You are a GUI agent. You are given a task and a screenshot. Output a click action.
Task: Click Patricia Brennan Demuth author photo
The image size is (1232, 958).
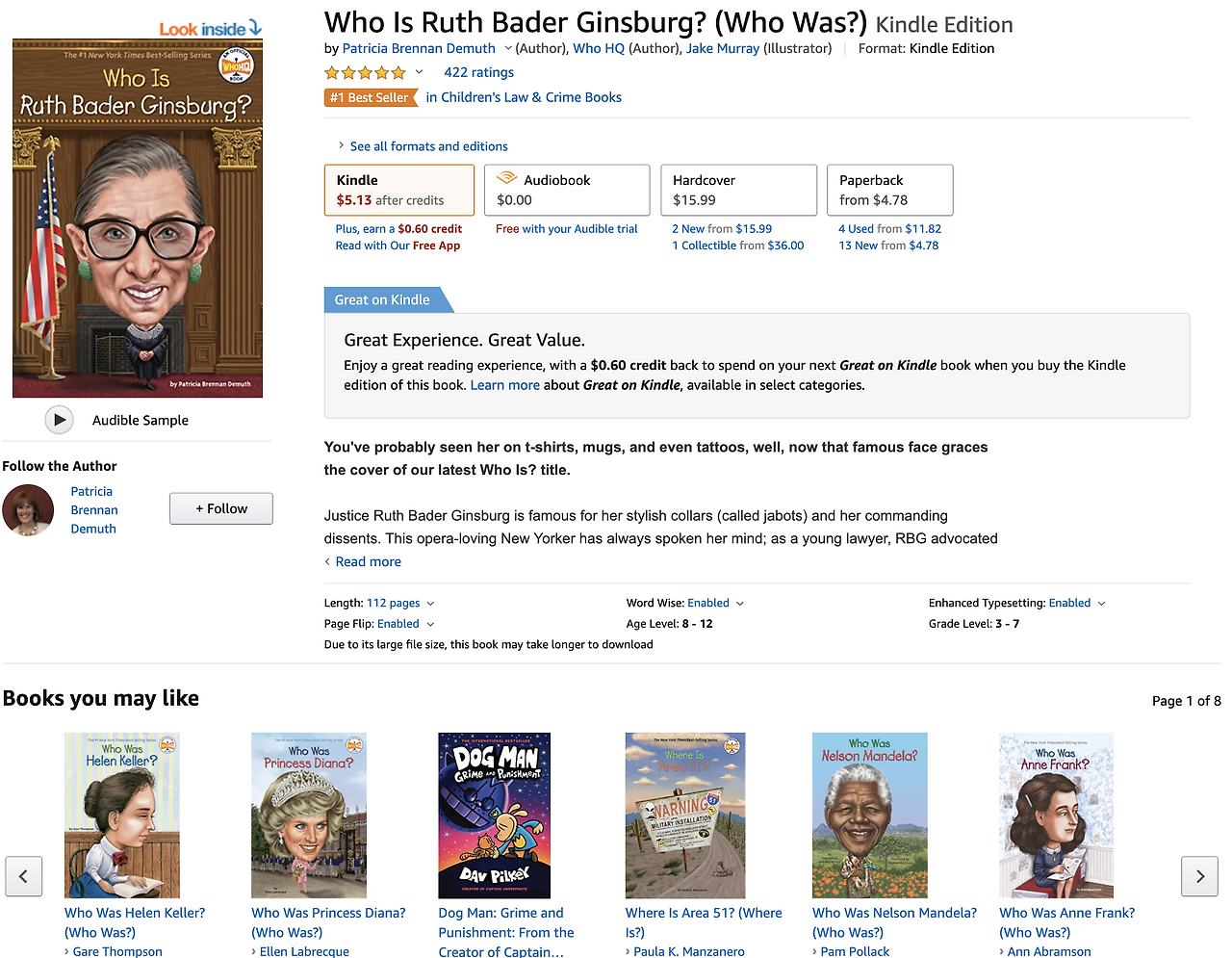click(28, 510)
